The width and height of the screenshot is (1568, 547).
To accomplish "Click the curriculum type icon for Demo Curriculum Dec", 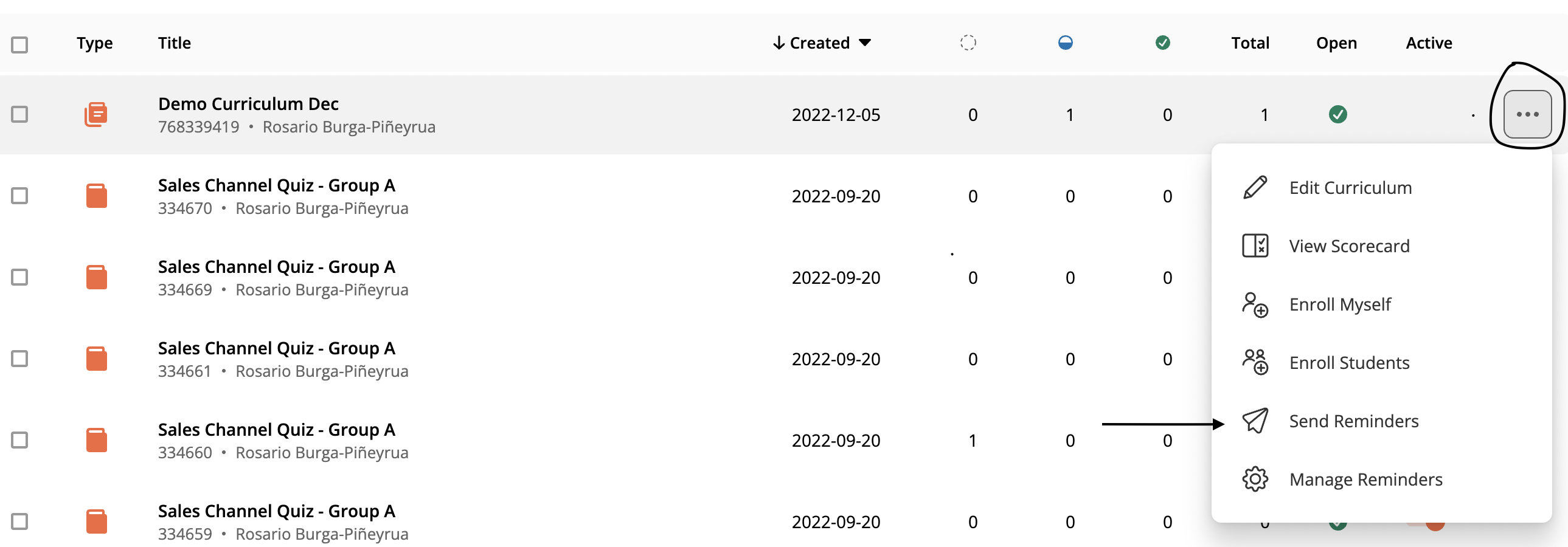I will (x=96, y=114).
